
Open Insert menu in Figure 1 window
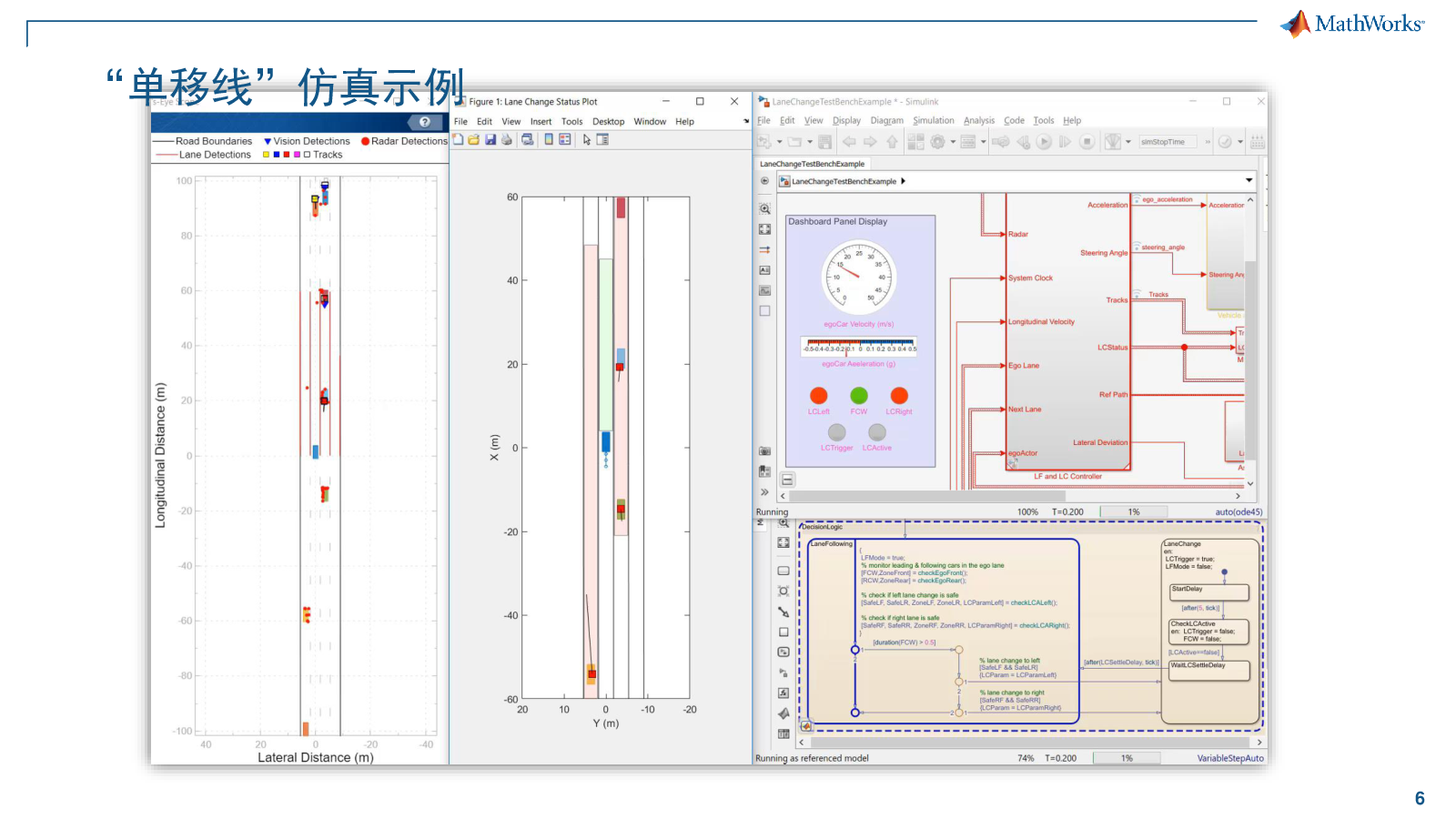coord(541,121)
